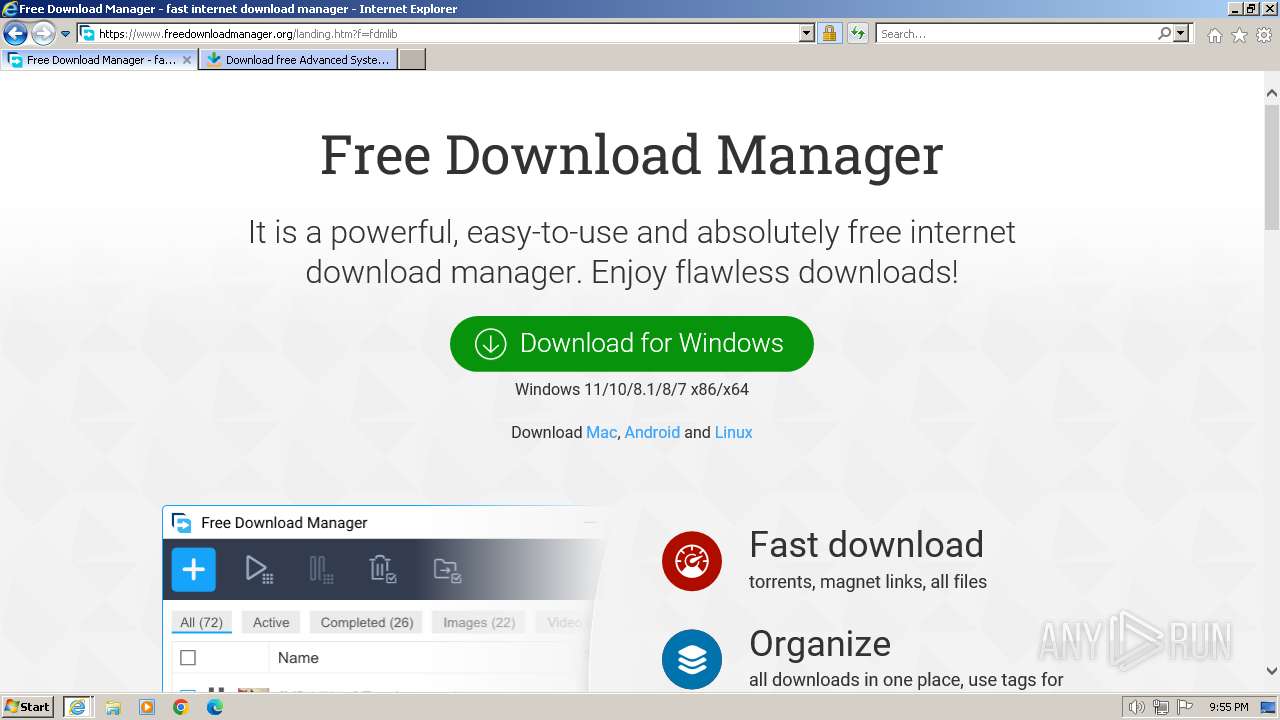Select the Completed (26) filter tab
The height and width of the screenshot is (720, 1280).
(x=367, y=622)
